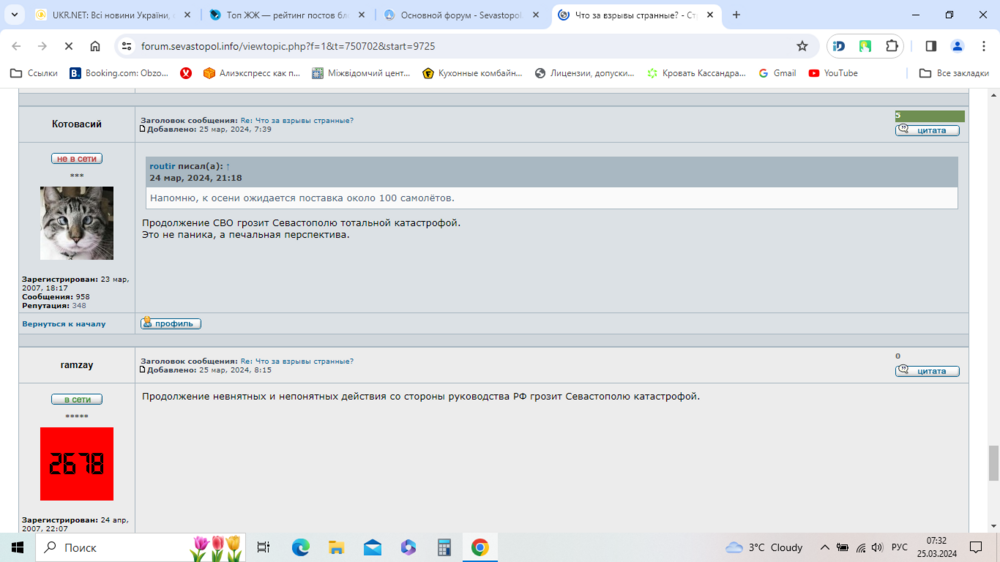Screen dimensions: 1000x562
Task: Open the Windows Start menu
Action: pyautogui.click(x=17, y=547)
